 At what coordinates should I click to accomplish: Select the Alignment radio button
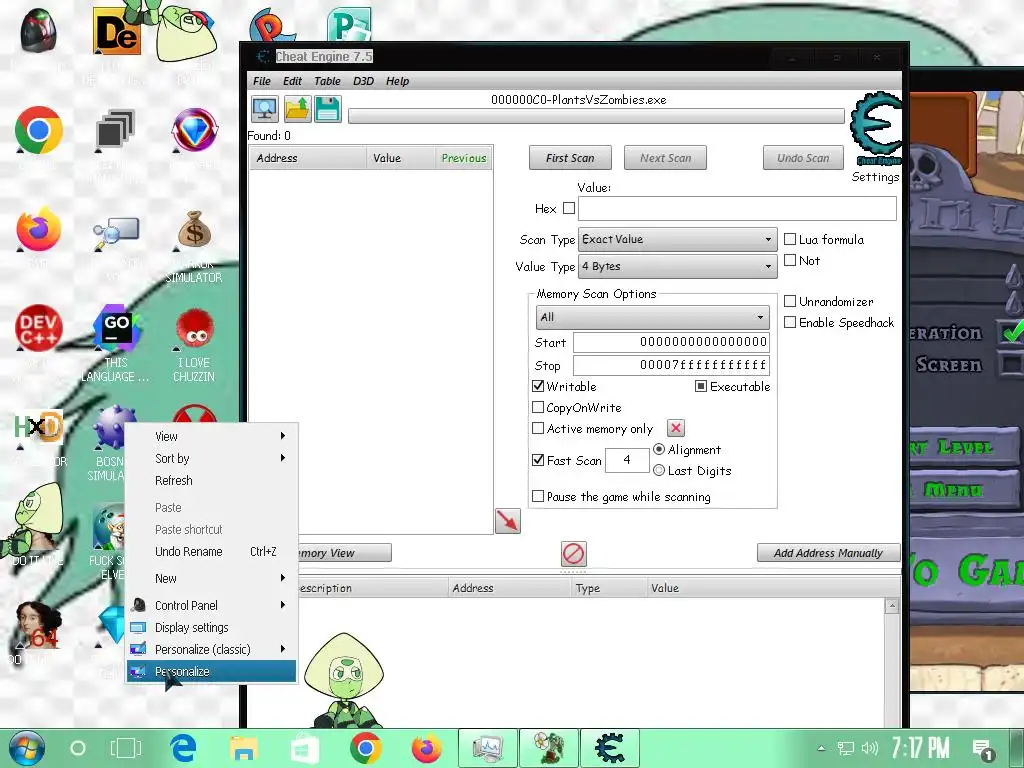659,449
